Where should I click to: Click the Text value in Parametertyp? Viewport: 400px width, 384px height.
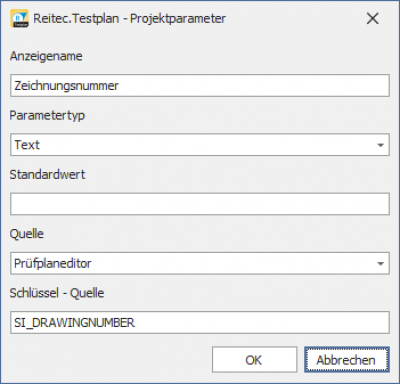[27, 145]
